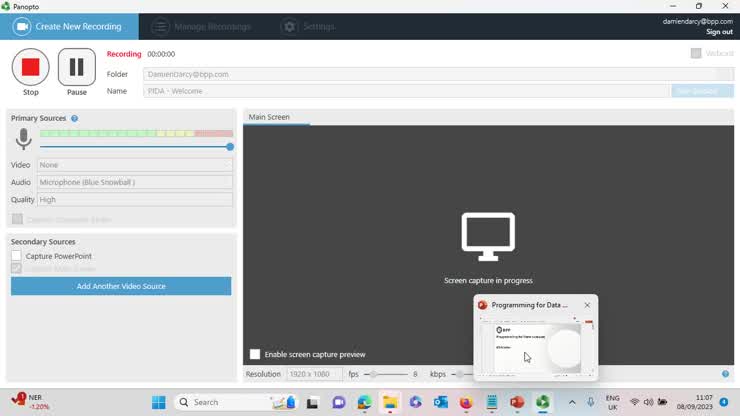Enable screen capture preview checkbox

[255, 354]
